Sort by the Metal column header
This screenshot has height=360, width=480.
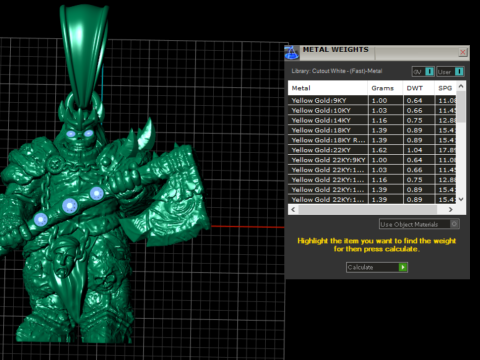(x=328, y=88)
